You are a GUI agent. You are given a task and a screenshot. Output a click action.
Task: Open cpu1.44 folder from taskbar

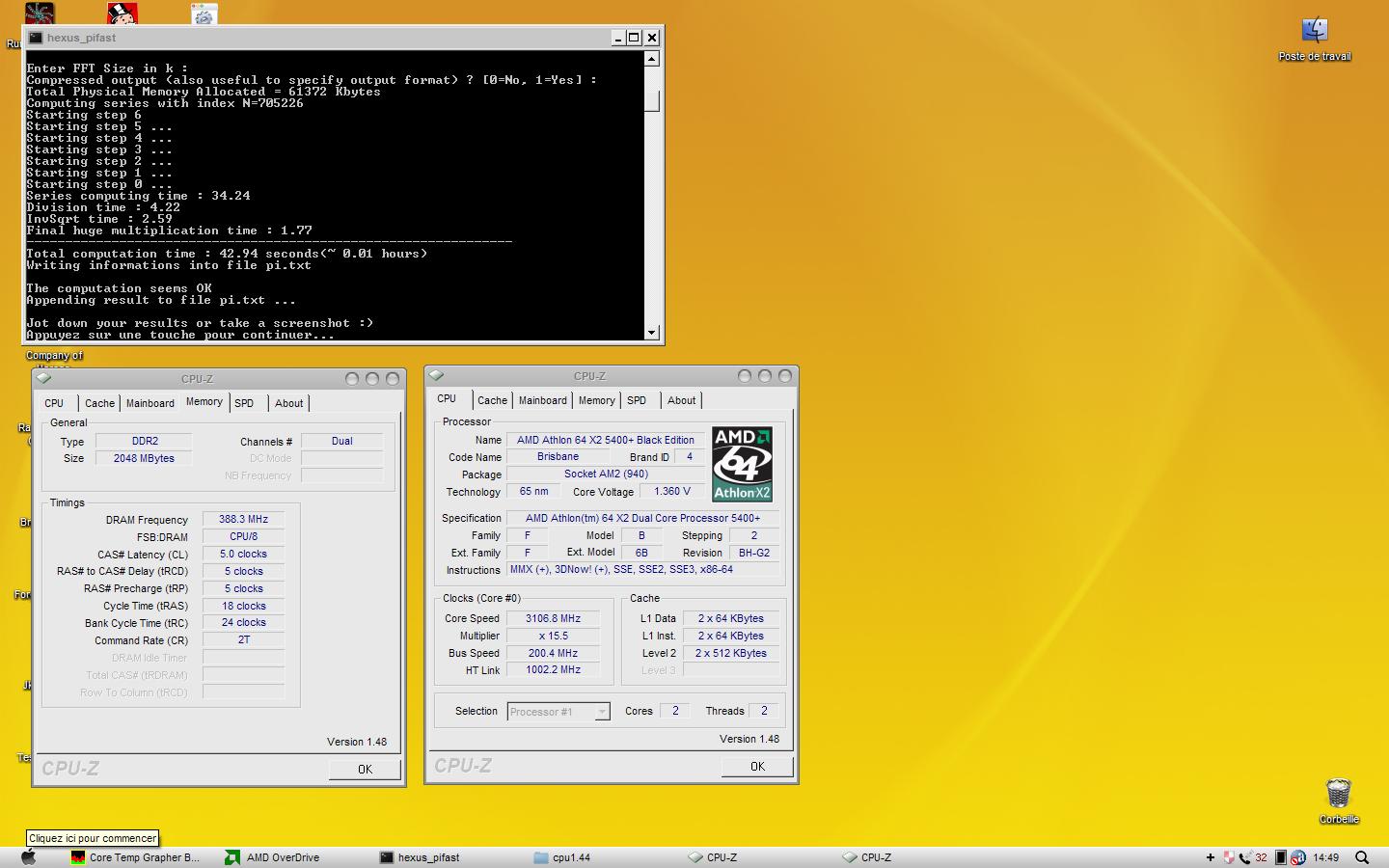(561, 857)
